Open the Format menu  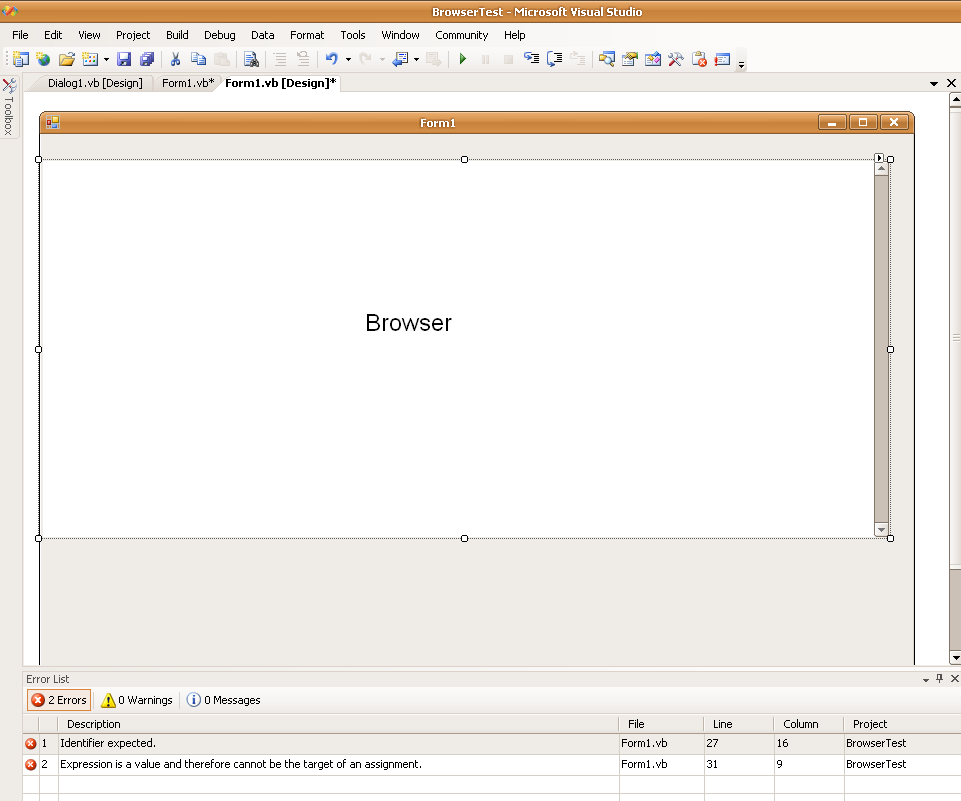307,35
